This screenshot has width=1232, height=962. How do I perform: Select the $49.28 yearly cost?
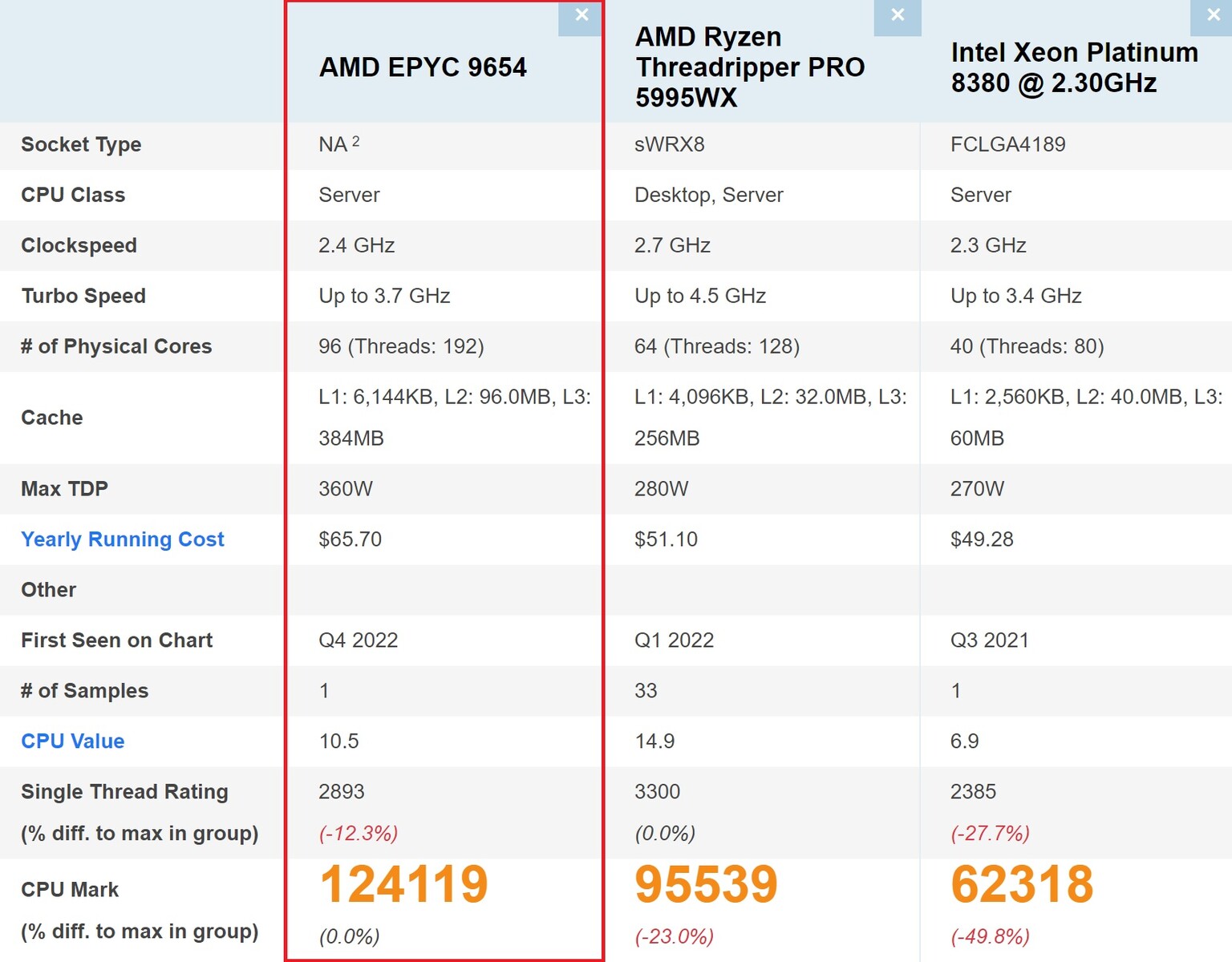click(x=982, y=540)
